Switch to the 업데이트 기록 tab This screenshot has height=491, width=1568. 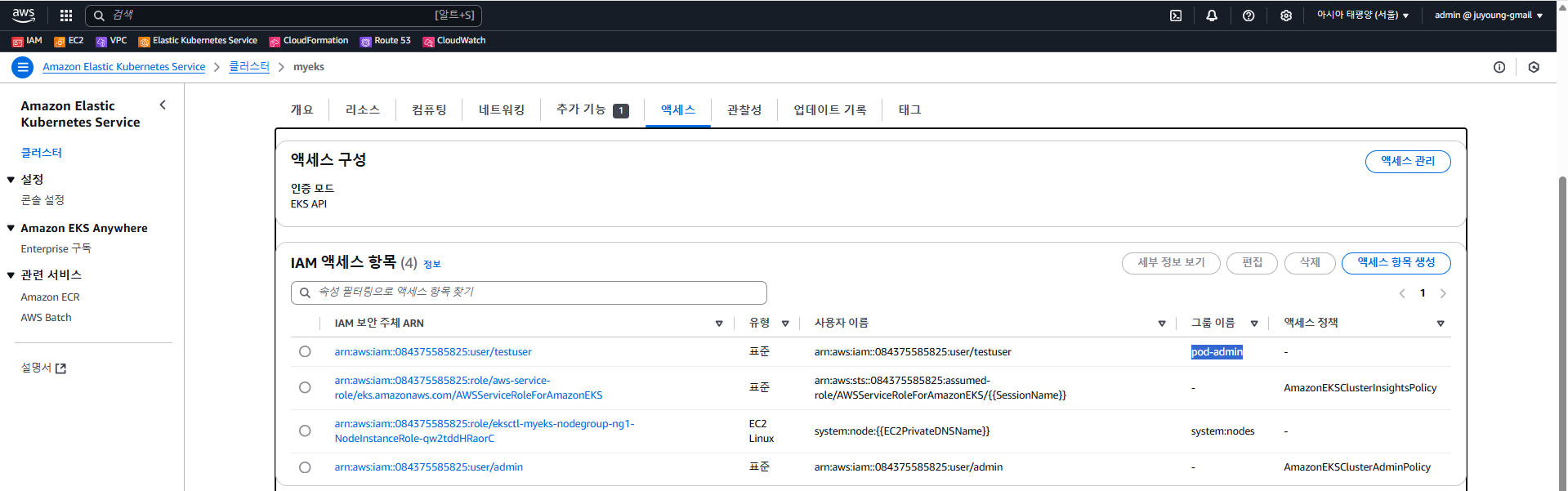click(830, 109)
